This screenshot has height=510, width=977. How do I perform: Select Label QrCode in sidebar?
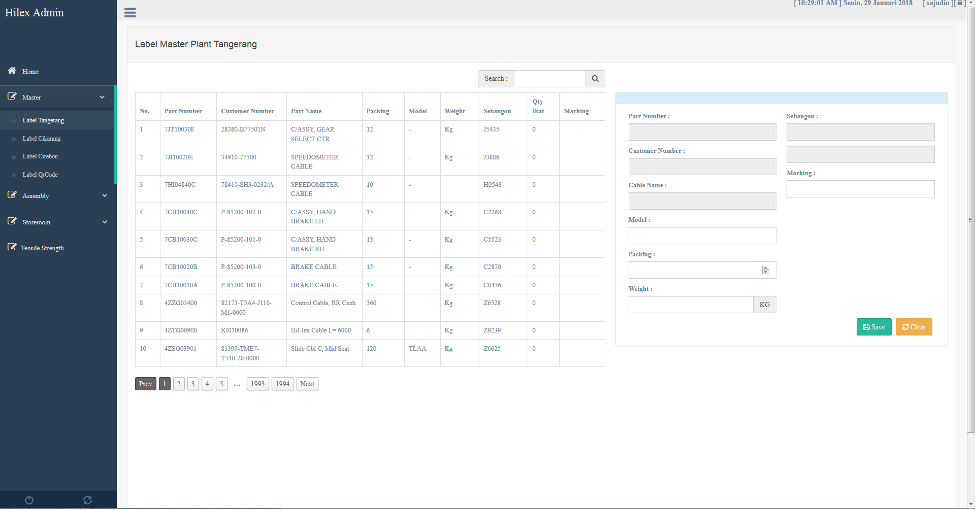point(40,174)
